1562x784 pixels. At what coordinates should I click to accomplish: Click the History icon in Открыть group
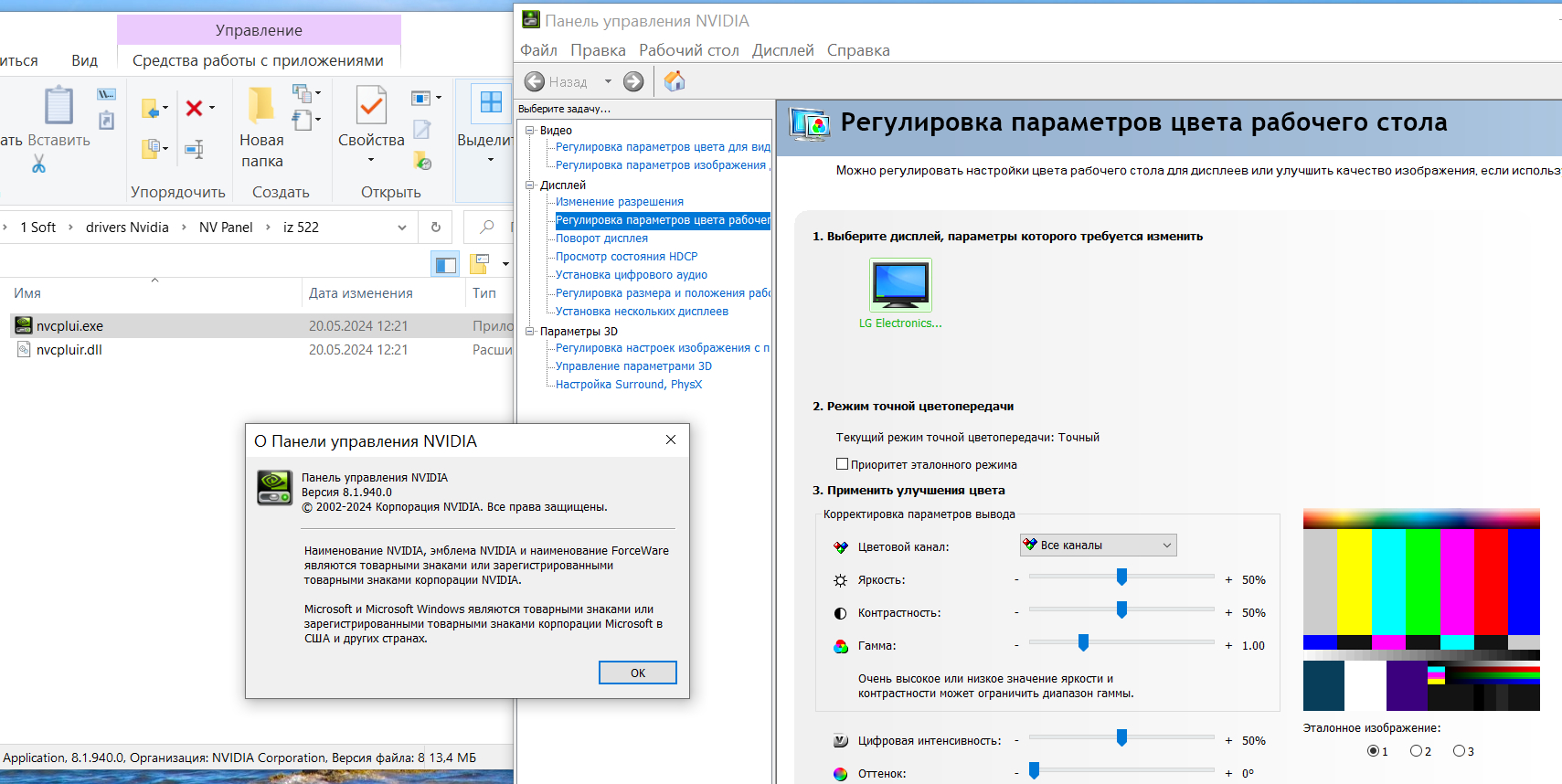tap(422, 162)
